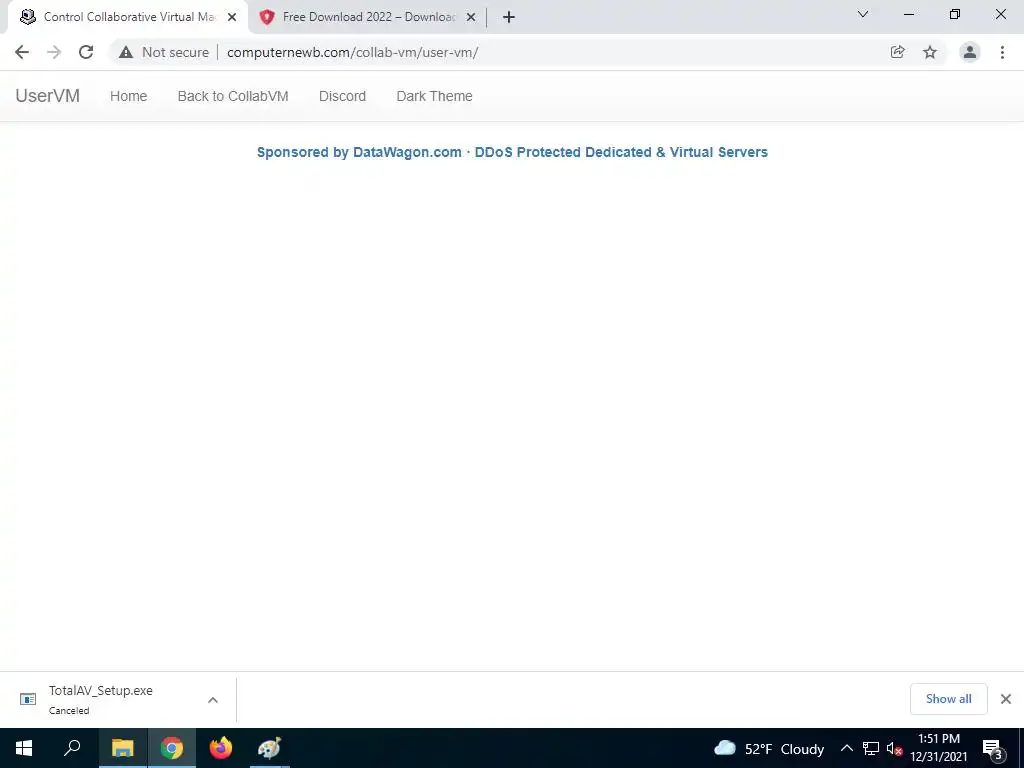Click the muted volume tray icon
Viewport: 1024px width, 768px height.
tap(894, 748)
